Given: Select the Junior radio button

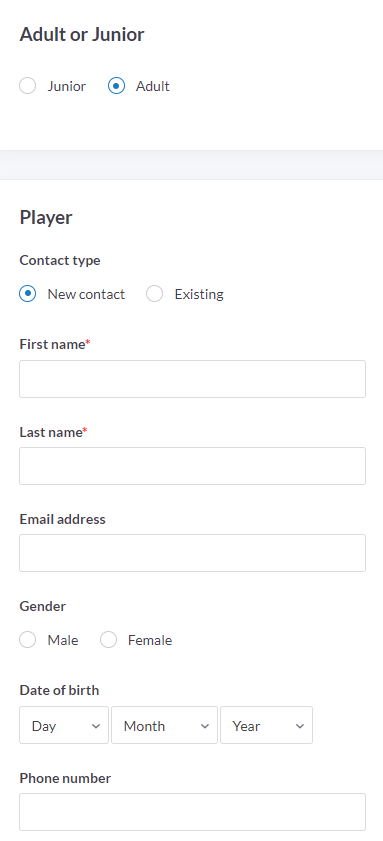Looking at the screenshot, I should [27, 86].
